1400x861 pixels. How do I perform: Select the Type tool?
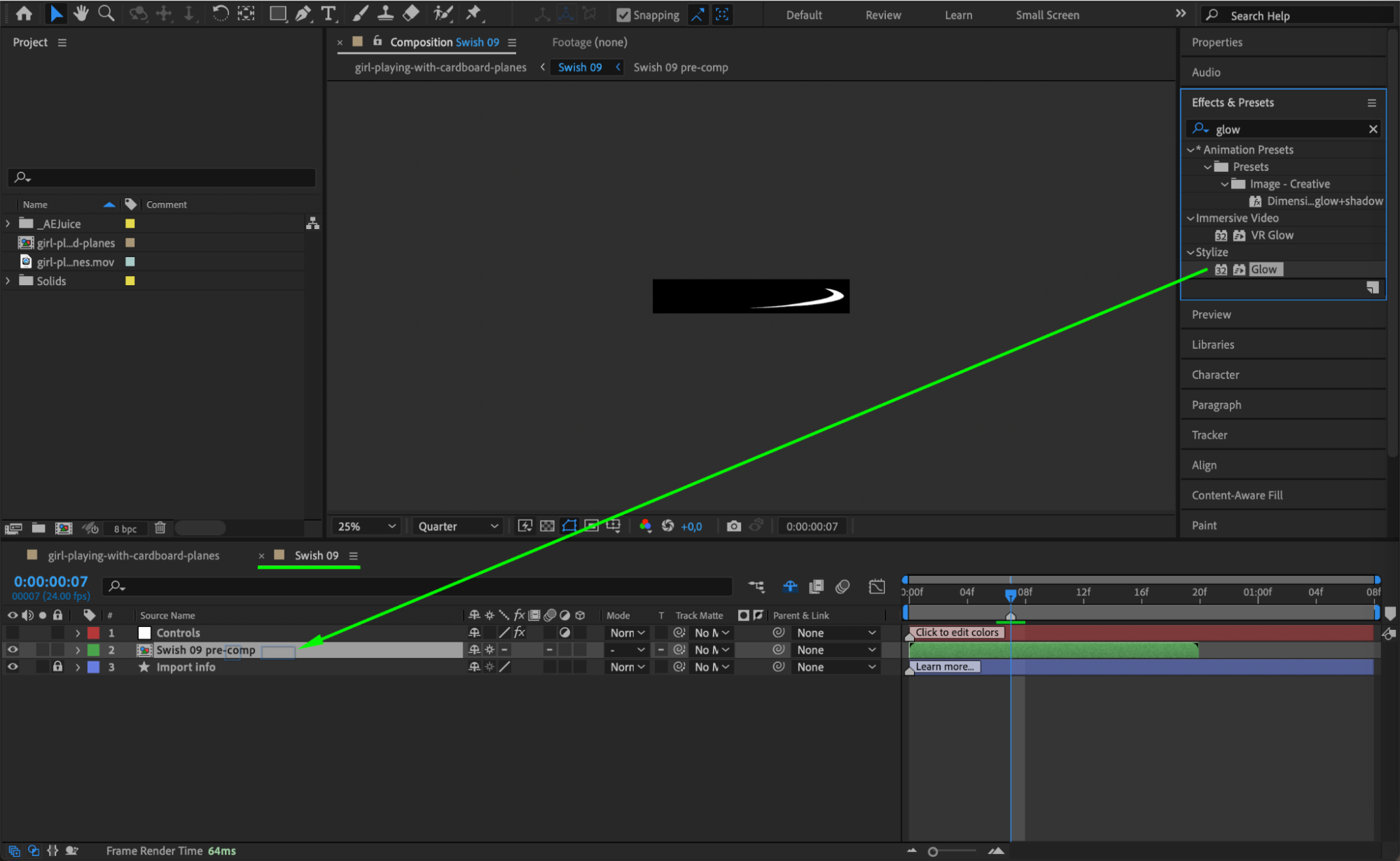click(x=328, y=13)
